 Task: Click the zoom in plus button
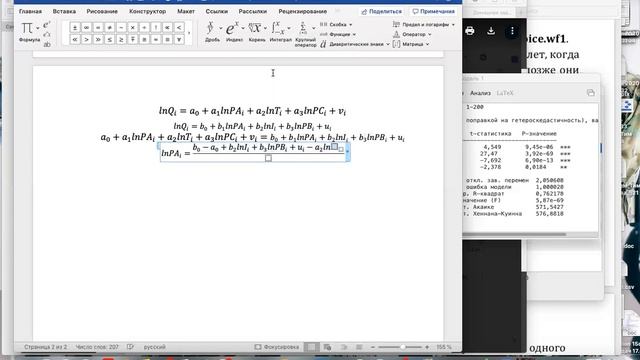[x=427, y=347]
